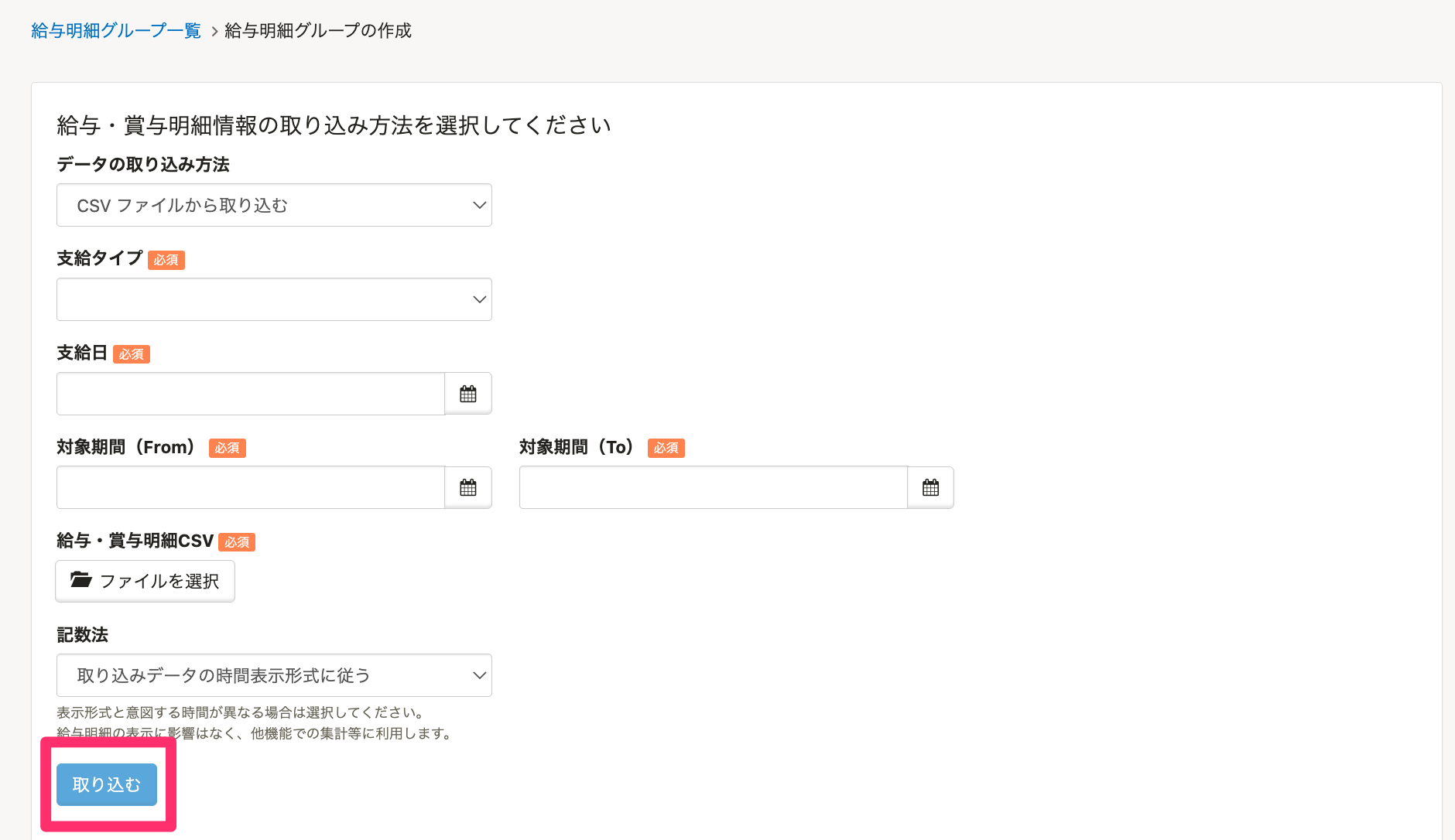Go back to 給与明細グループ一覧
This screenshot has height=840, width=1455.
(116, 31)
